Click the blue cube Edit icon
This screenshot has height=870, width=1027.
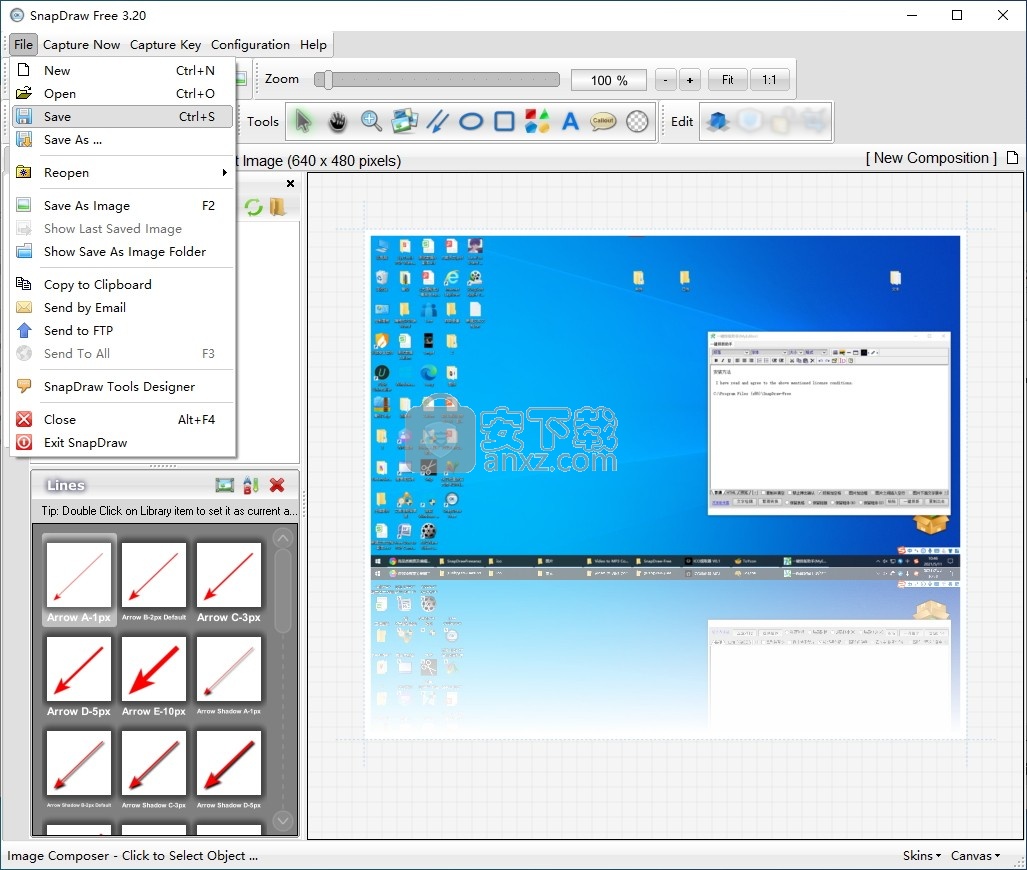click(719, 121)
